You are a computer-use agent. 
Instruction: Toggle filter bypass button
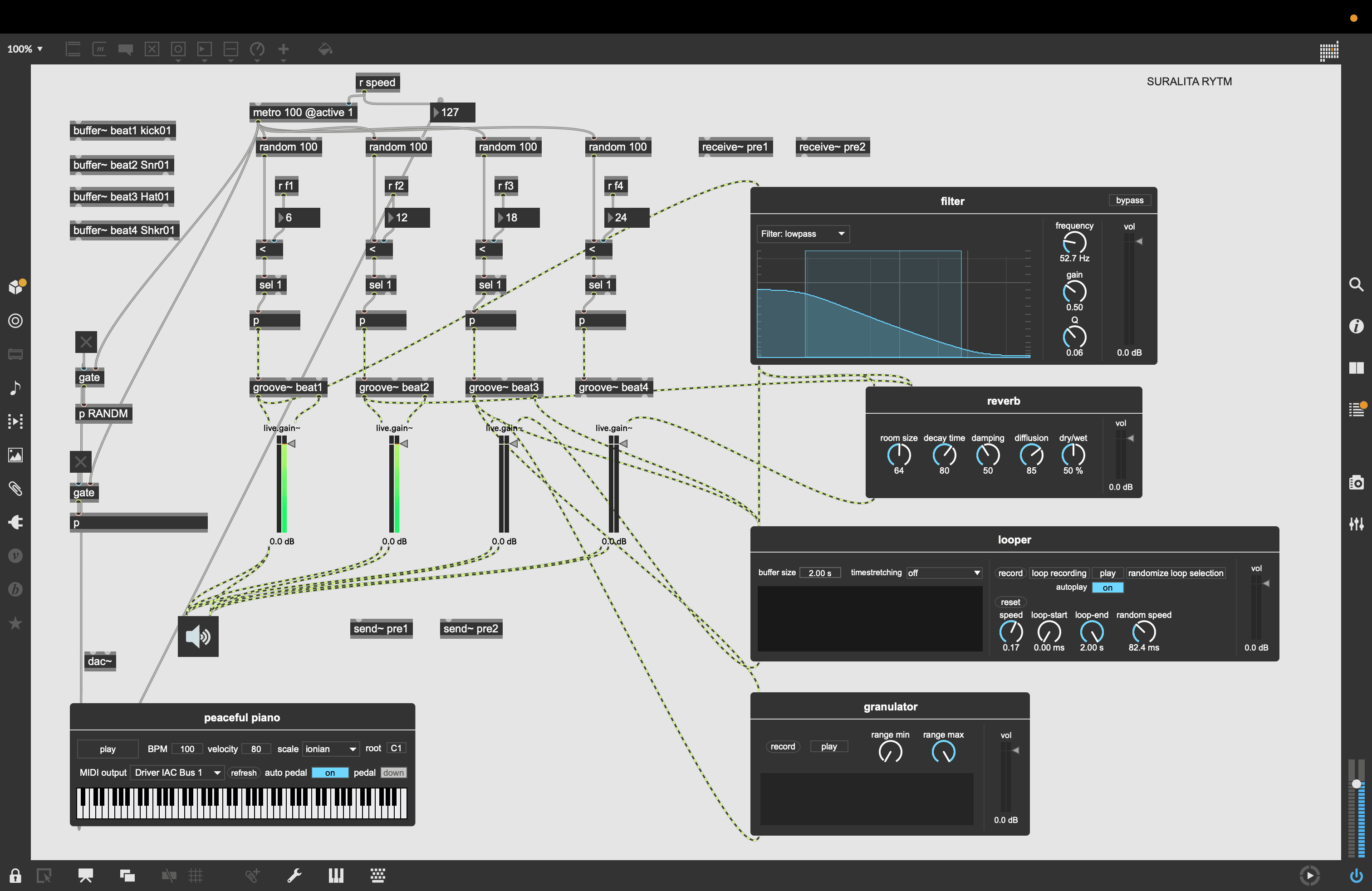pos(1129,200)
